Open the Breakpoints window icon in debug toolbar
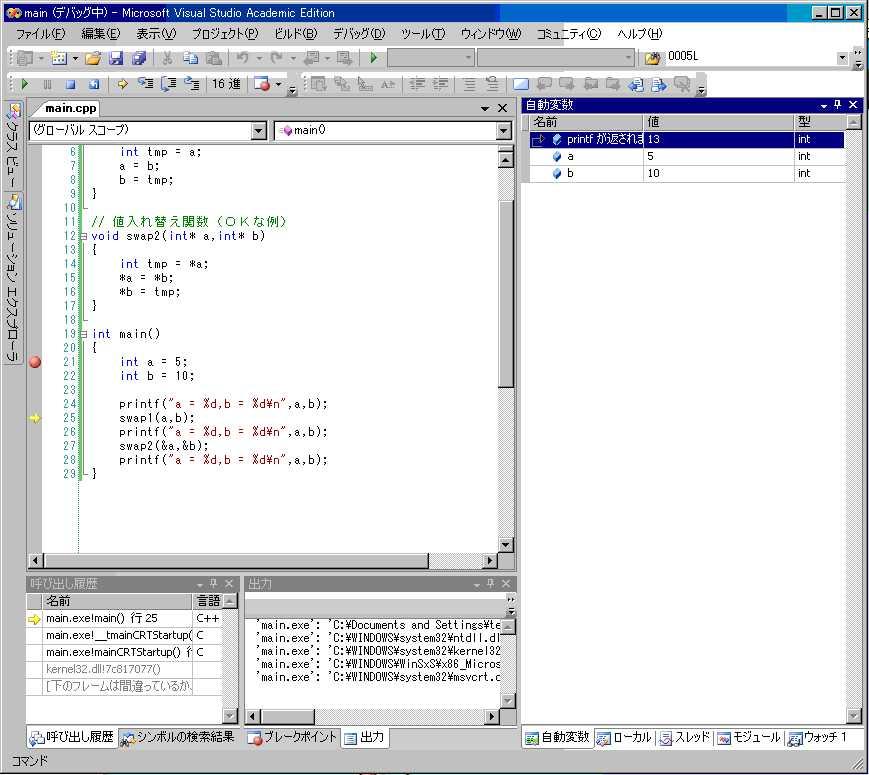The width and height of the screenshot is (869, 775). [x=262, y=84]
